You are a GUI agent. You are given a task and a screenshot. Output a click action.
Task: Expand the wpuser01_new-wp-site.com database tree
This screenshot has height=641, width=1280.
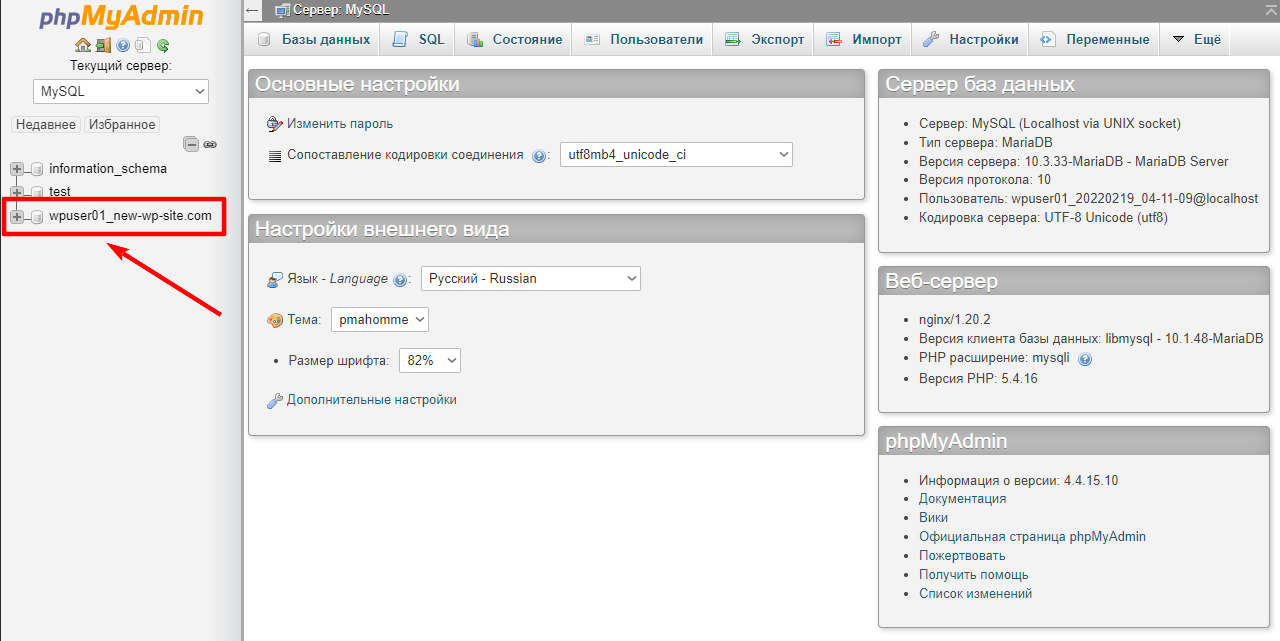(x=17, y=217)
